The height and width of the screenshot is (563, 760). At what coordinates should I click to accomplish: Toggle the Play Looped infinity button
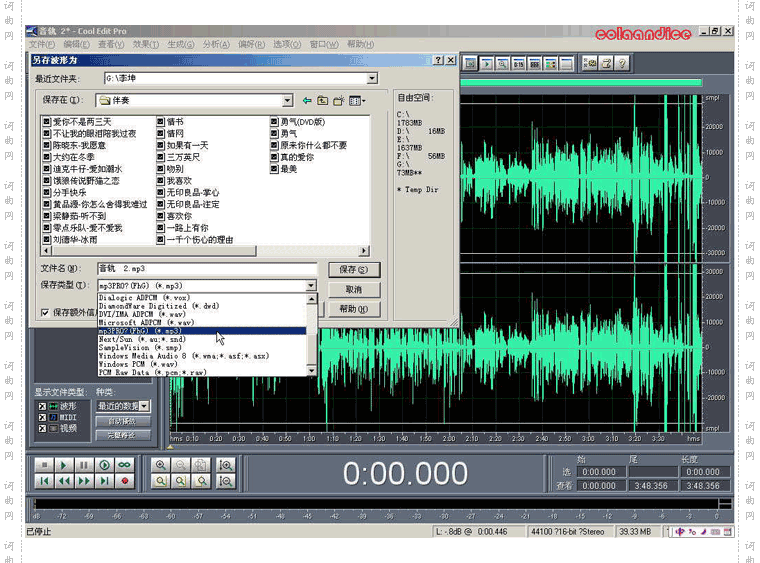[125, 465]
